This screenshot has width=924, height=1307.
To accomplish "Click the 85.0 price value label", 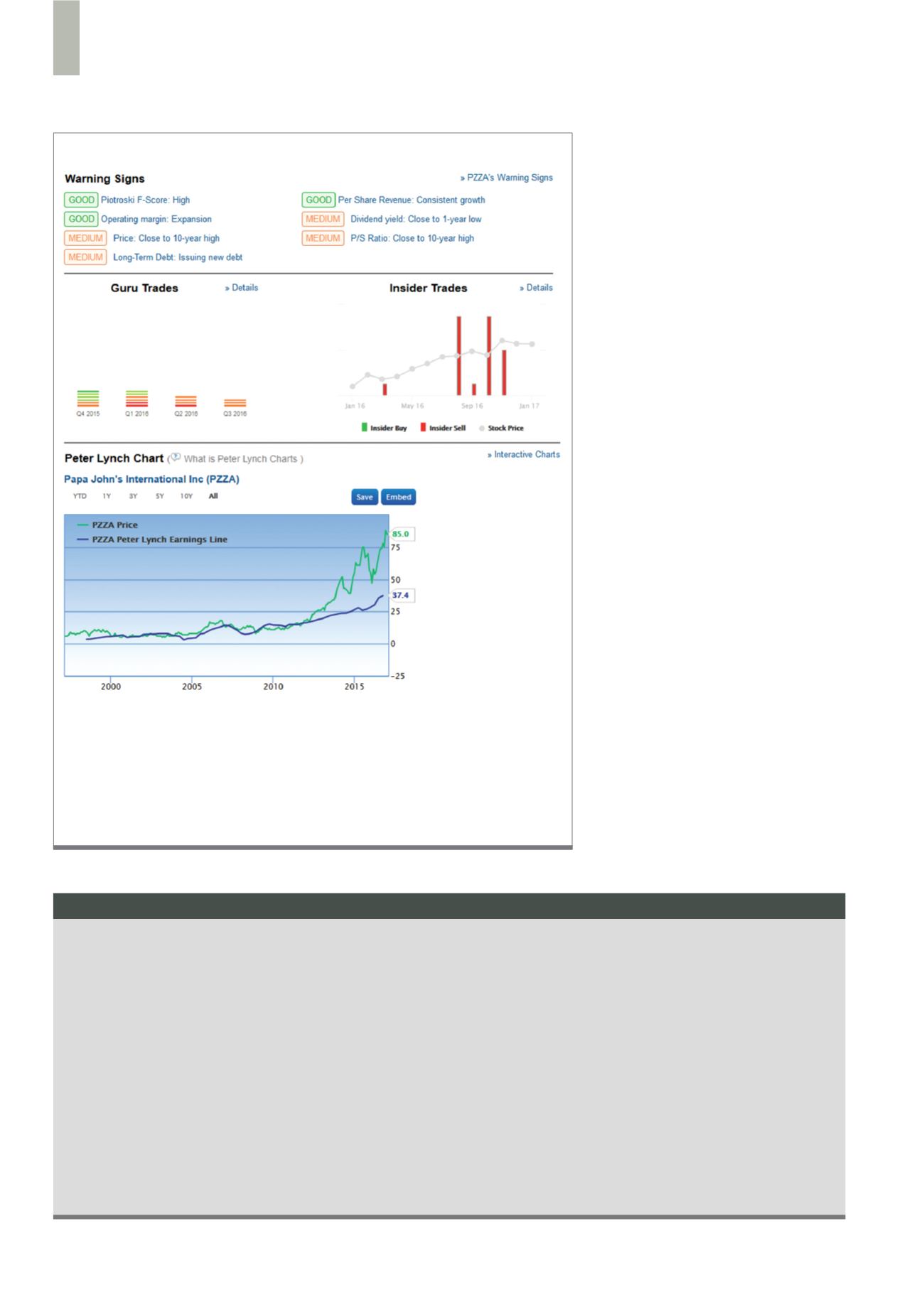I will [x=402, y=534].
